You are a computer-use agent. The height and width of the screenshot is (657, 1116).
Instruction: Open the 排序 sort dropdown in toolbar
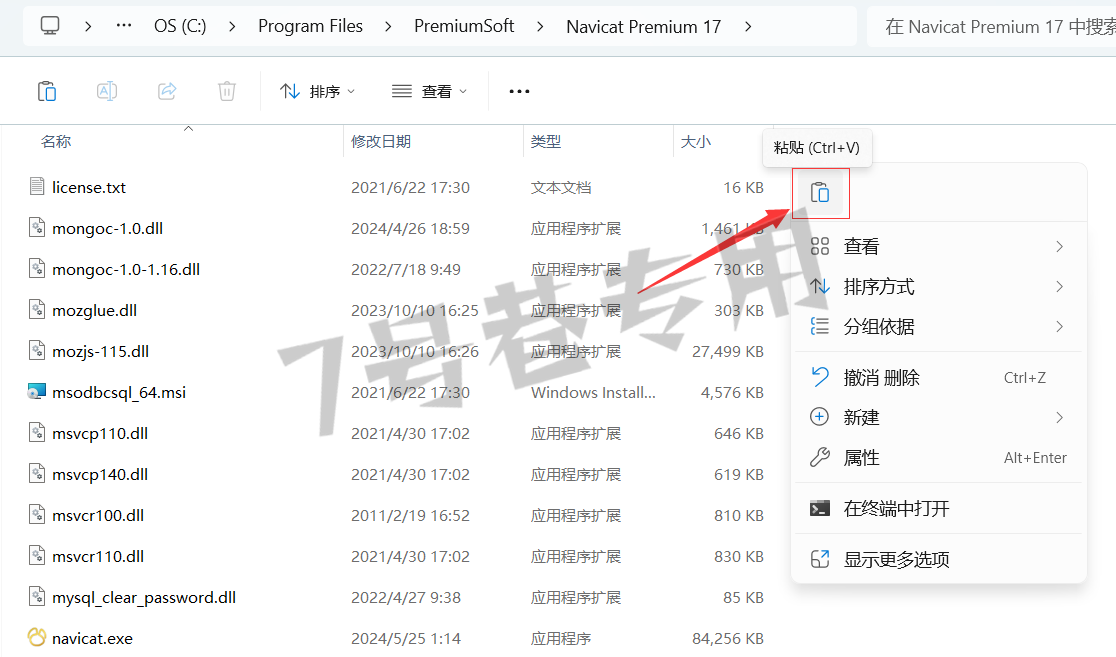pyautogui.click(x=317, y=91)
